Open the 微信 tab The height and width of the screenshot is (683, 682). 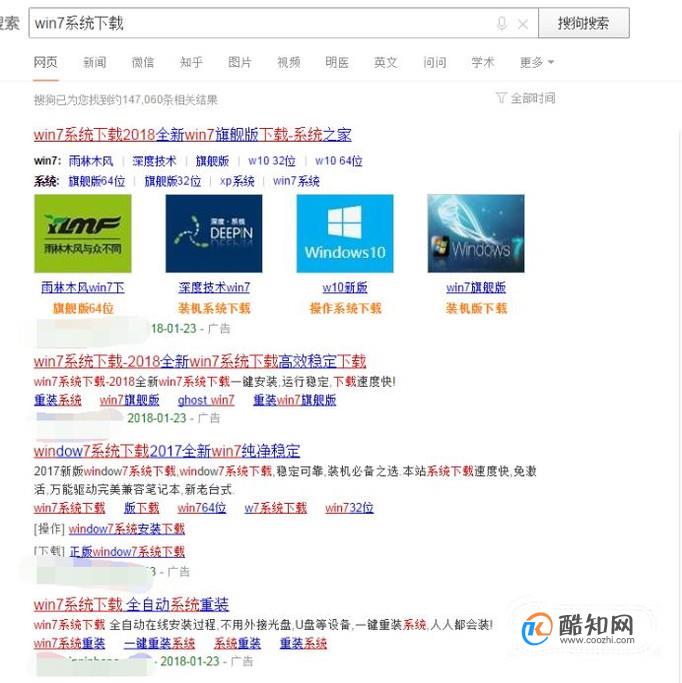point(143,62)
